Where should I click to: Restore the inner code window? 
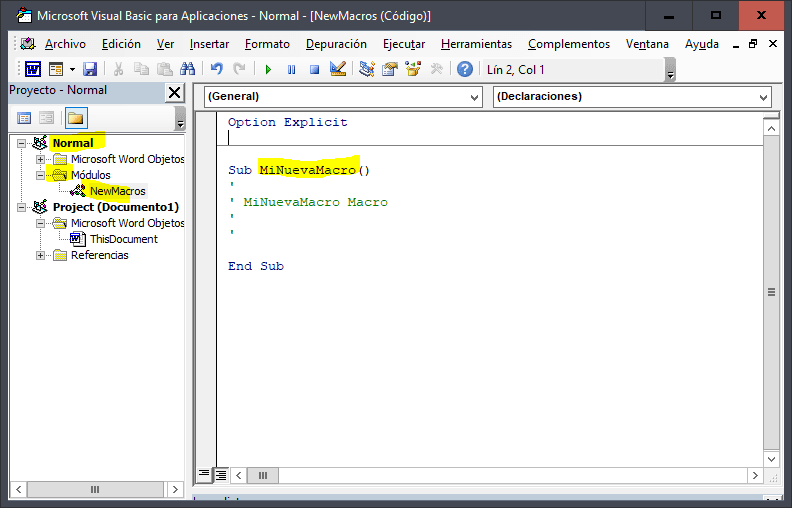coord(753,44)
